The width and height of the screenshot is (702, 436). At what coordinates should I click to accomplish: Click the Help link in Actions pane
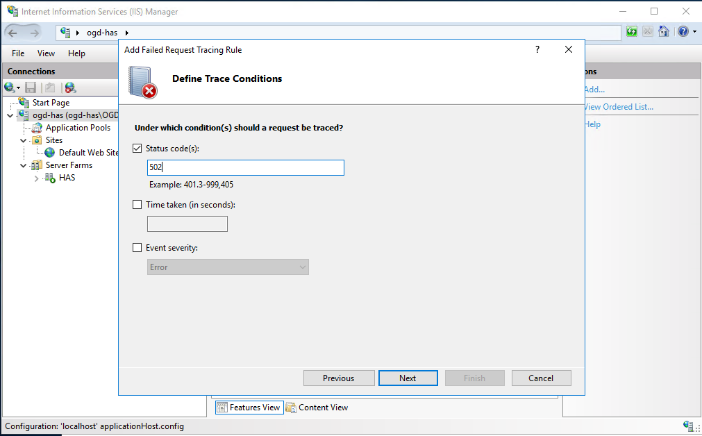(x=593, y=124)
